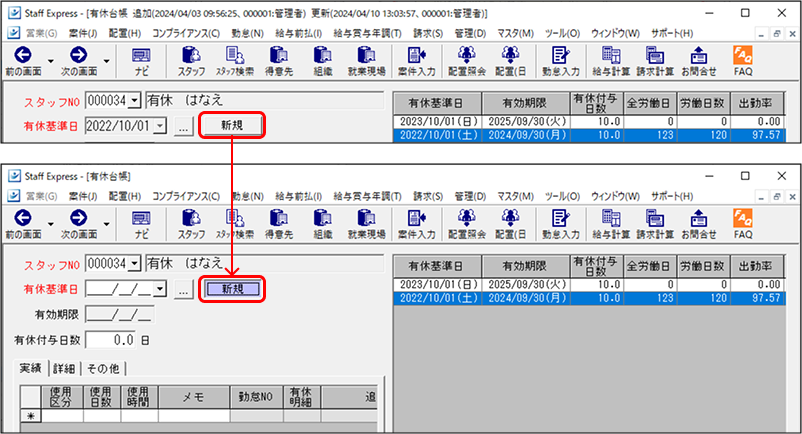The image size is (802, 434).
Task: Open ツール(O) menu in upper window
Action: click(x=562, y=33)
